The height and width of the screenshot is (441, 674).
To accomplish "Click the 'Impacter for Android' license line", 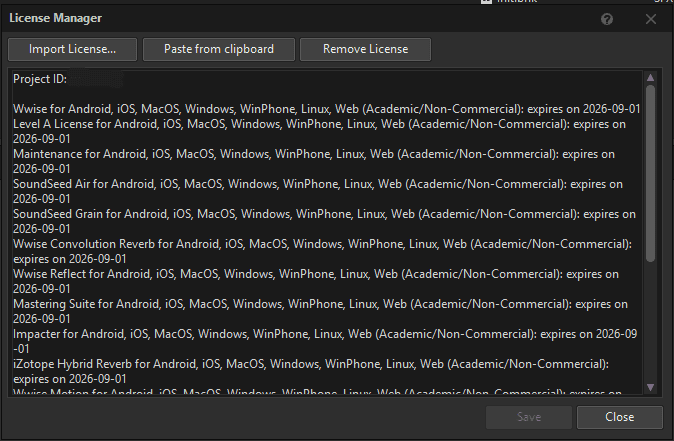I will click(325, 342).
